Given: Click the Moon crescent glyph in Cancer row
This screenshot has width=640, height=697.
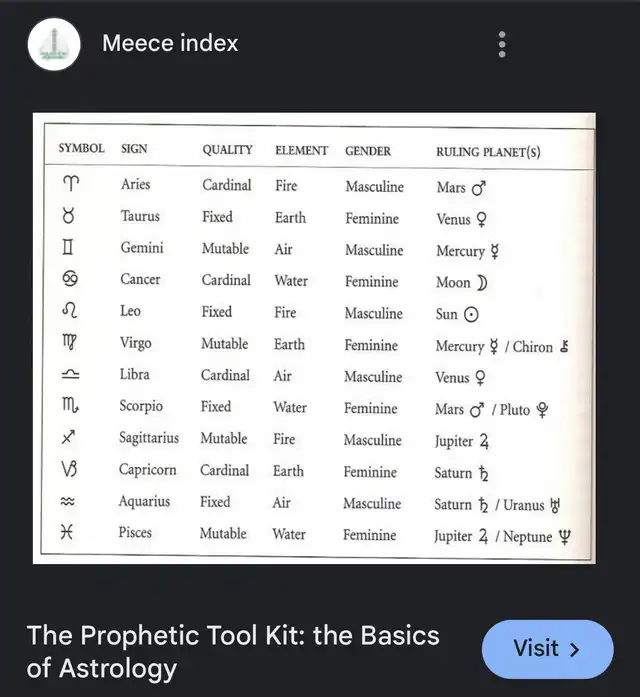Looking at the screenshot, I should coord(482,283).
